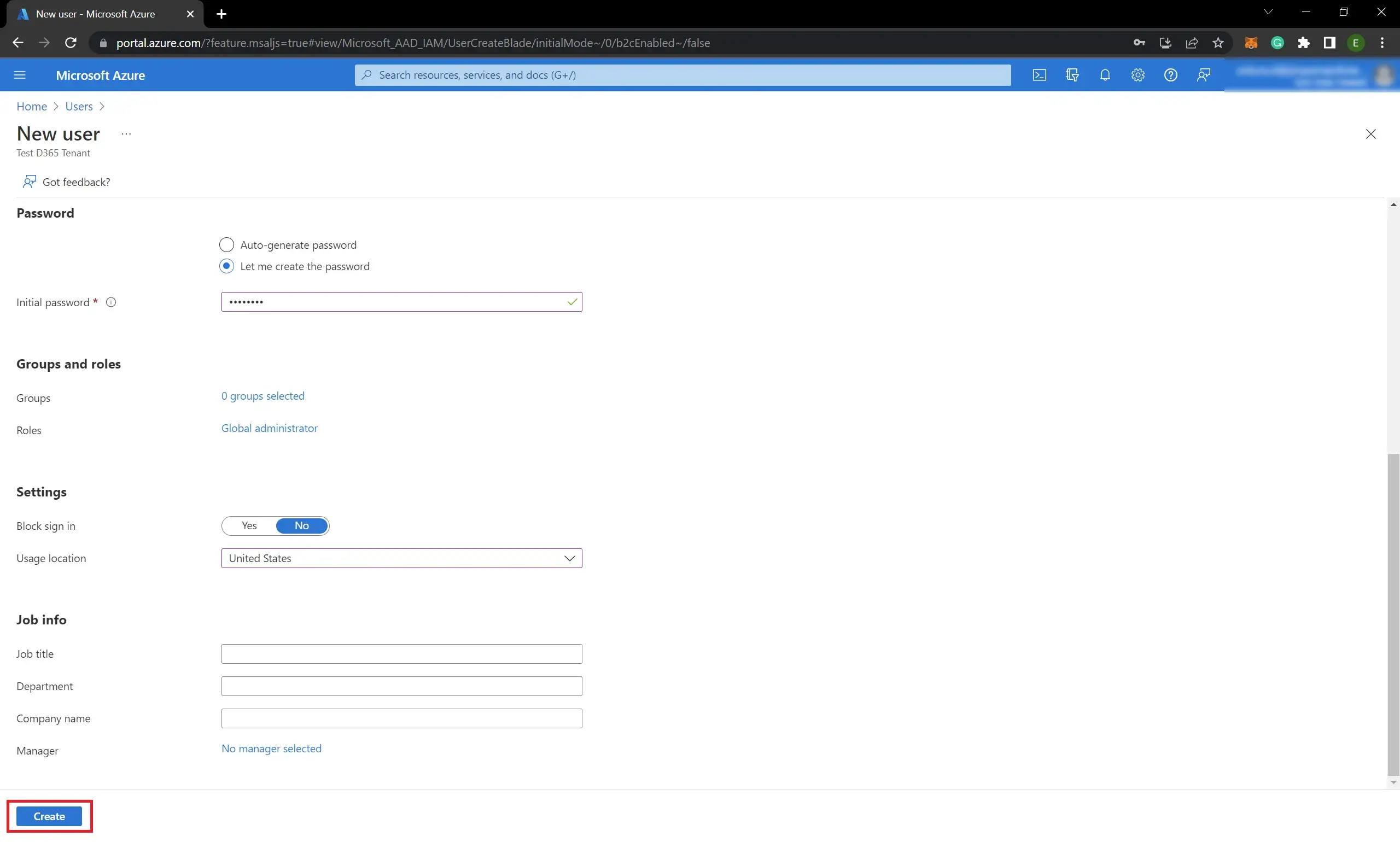Select Let me create the password option
The height and width of the screenshot is (842, 1400).
click(x=226, y=266)
